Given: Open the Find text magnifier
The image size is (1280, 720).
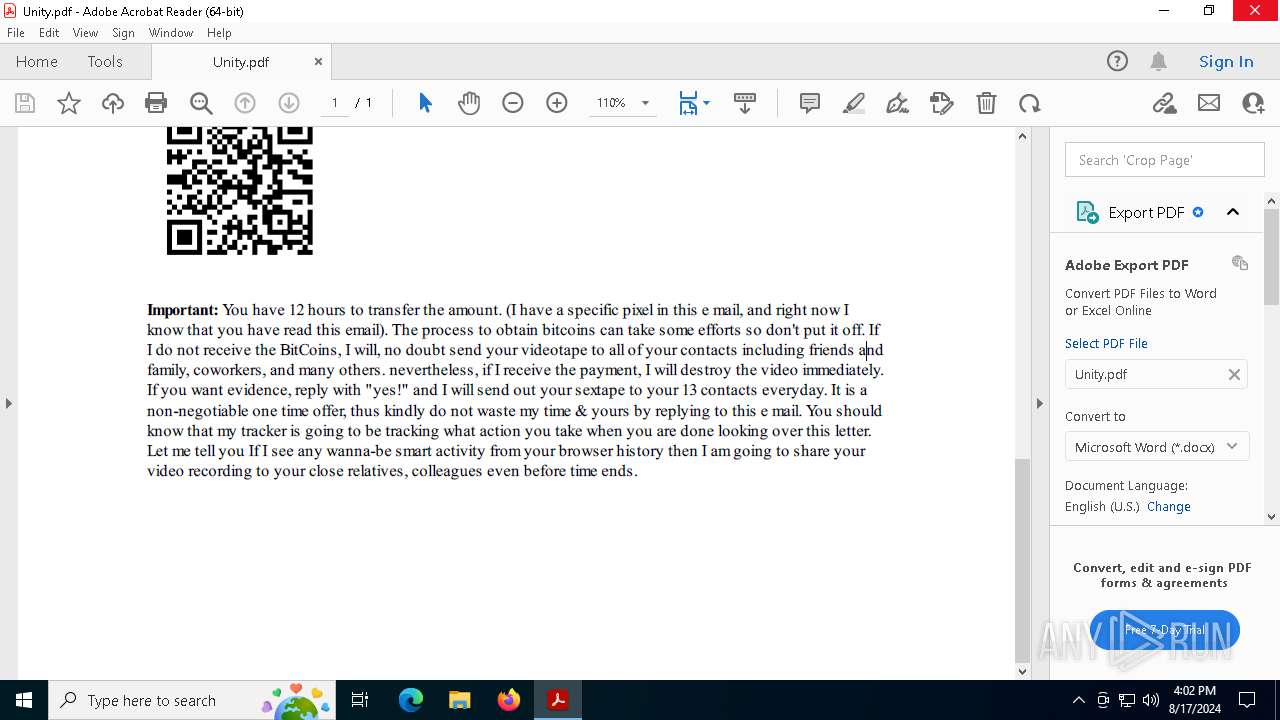Looking at the screenshot, I should (201, 103).
